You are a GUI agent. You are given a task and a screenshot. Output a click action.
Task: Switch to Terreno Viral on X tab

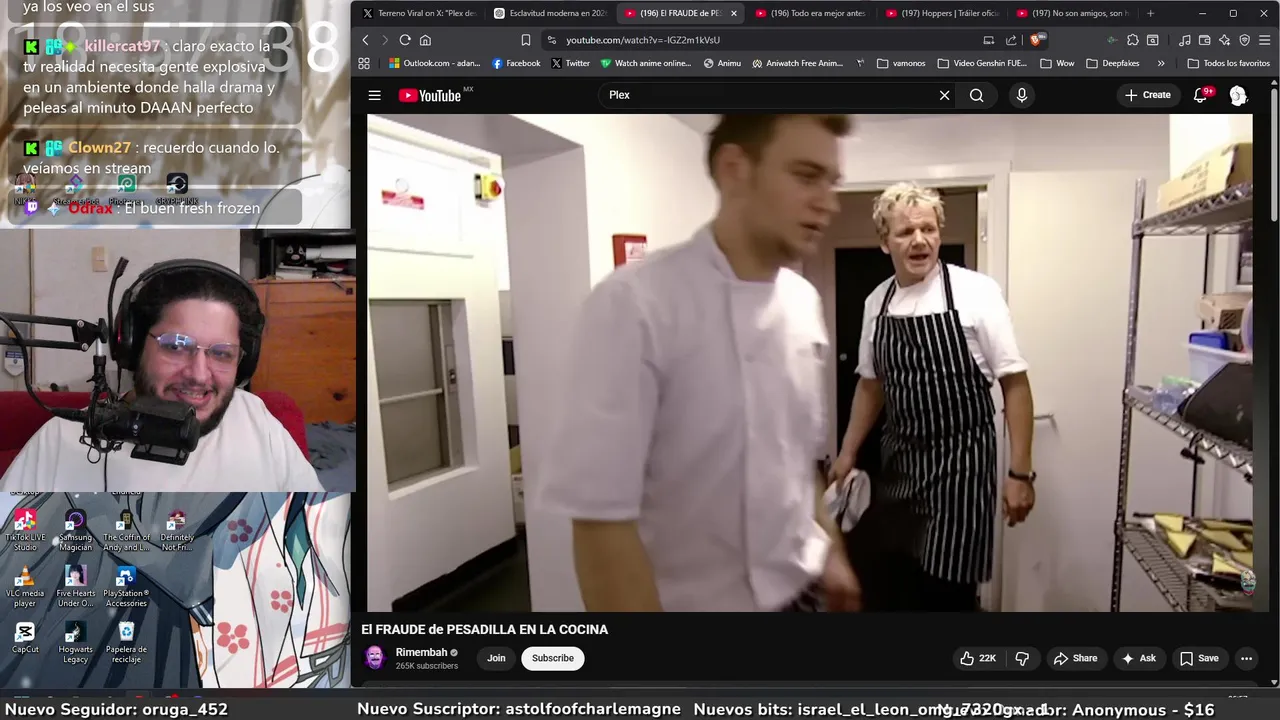[420, 13]
